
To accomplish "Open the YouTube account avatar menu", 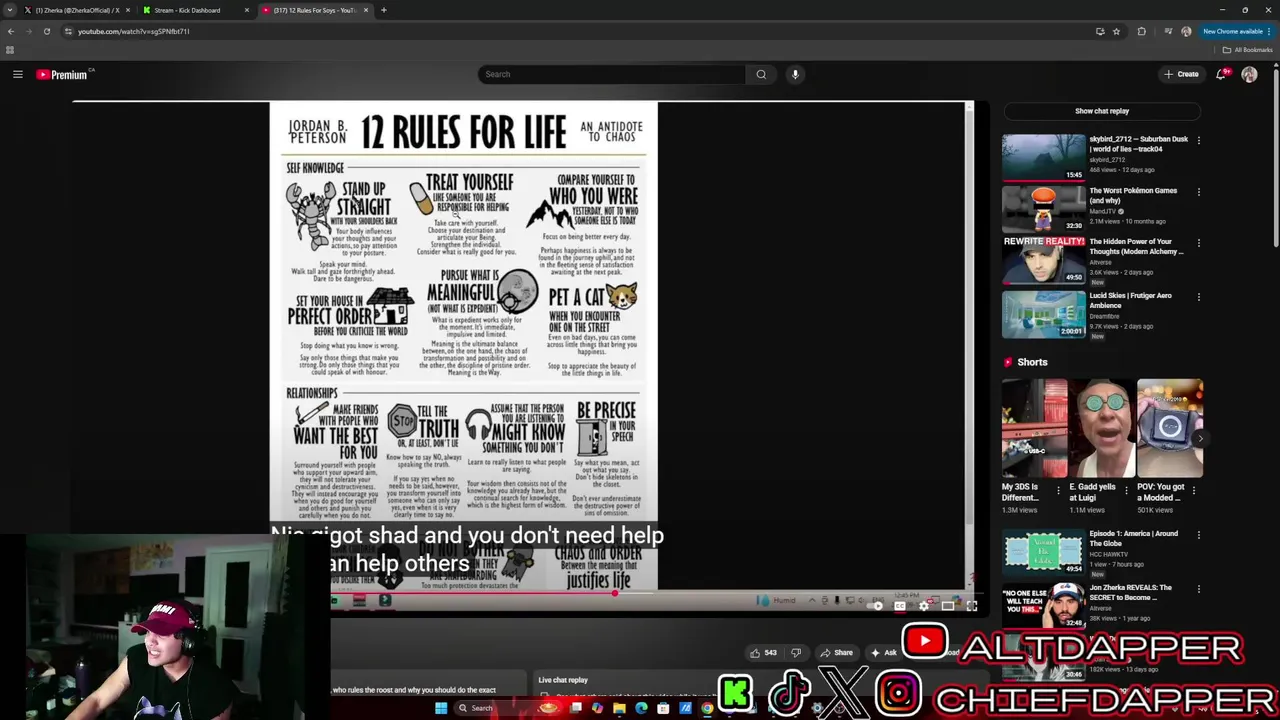I will [x=1249, y=74].
